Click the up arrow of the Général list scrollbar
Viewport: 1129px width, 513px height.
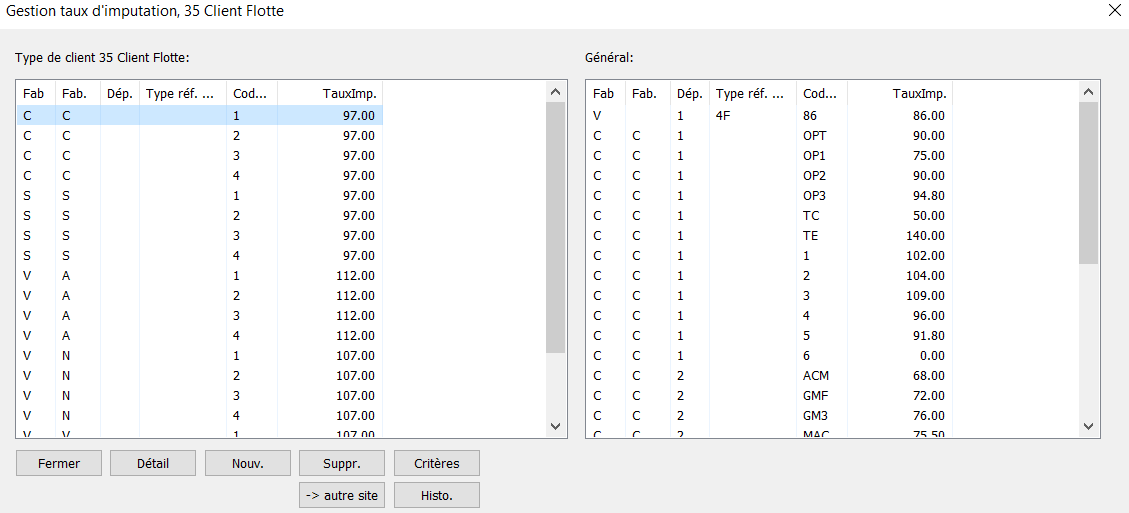pyautogui.click(x=1088, y=92)
